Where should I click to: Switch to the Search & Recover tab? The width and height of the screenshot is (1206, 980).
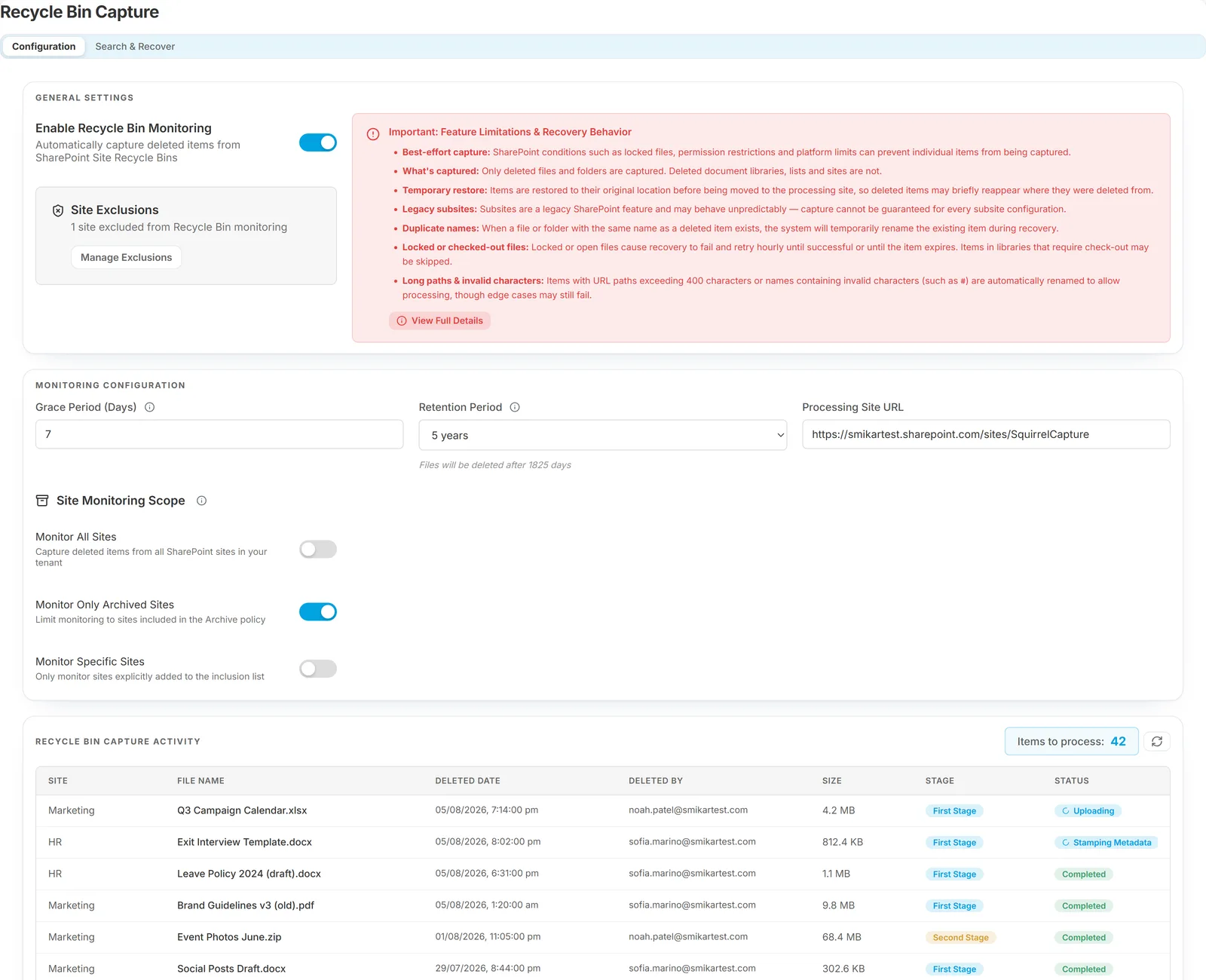click(x=135, y=47)
